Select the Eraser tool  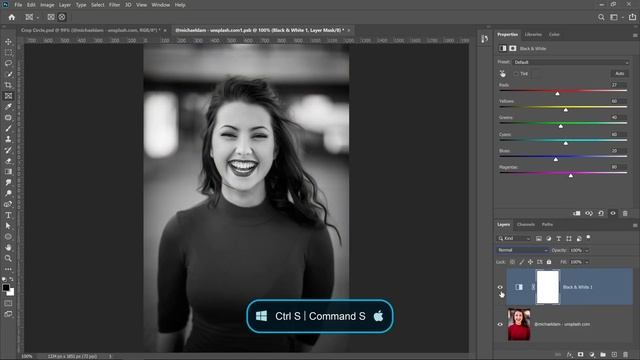click(x=8, y=161)
